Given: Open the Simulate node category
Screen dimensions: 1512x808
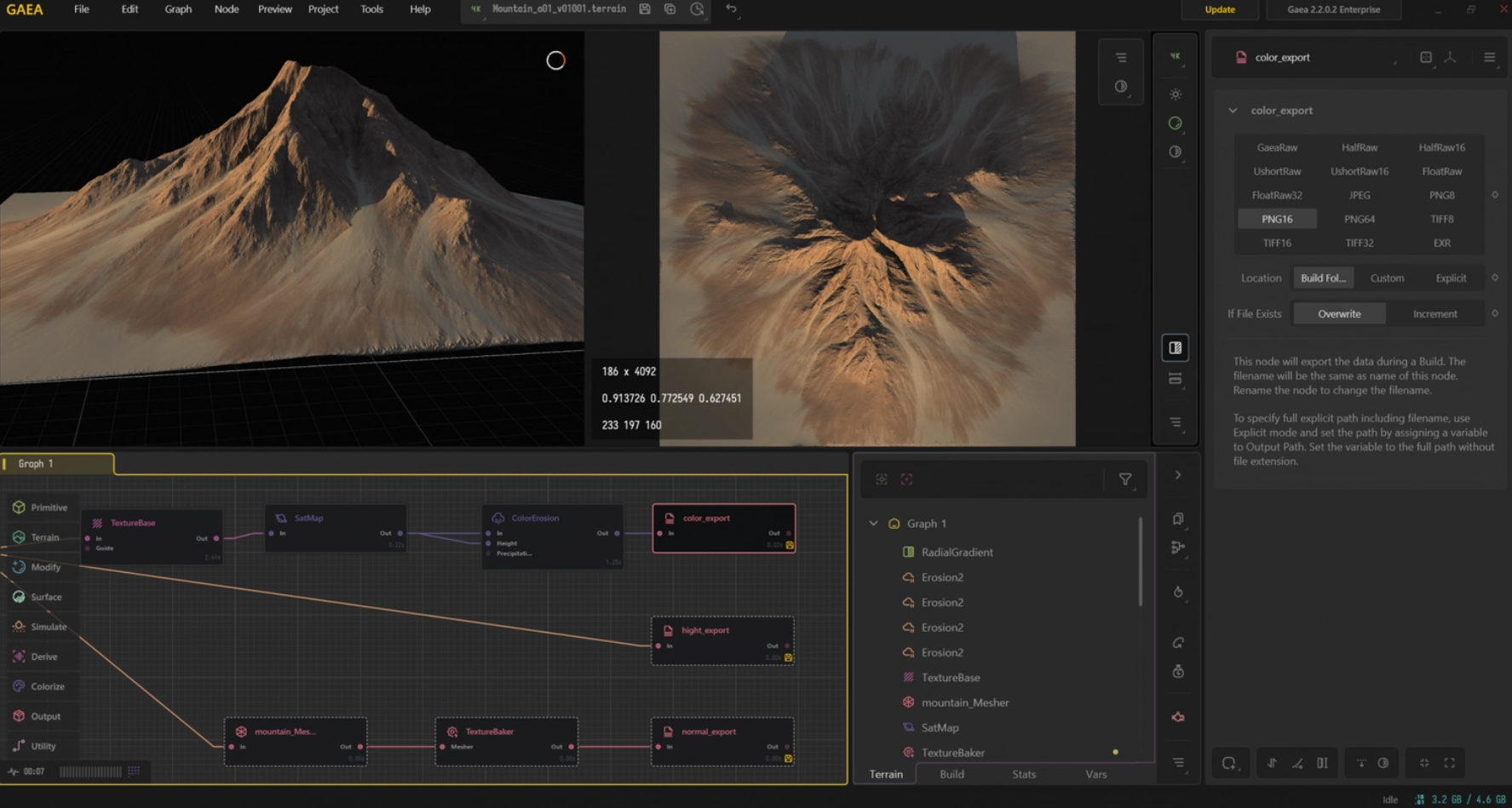Looking at the screenshot, I should 40,627.
